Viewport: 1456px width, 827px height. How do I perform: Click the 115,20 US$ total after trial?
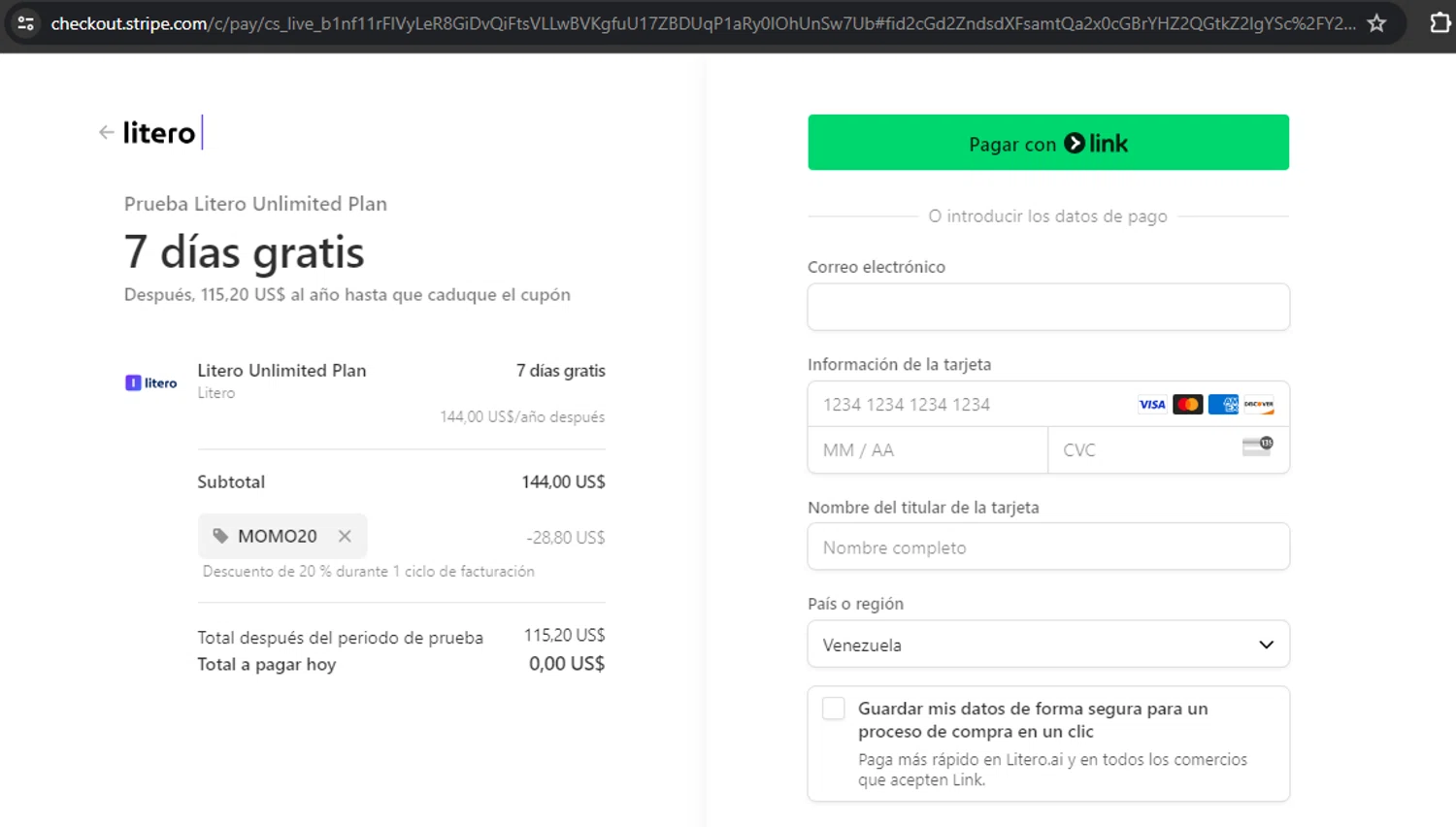[x=565, y=635]
